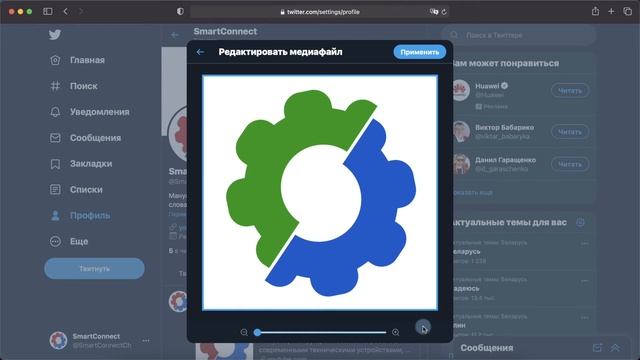640x360 pixels.
Task: Open Закладки bookmarks
Action: pos(81,164)
